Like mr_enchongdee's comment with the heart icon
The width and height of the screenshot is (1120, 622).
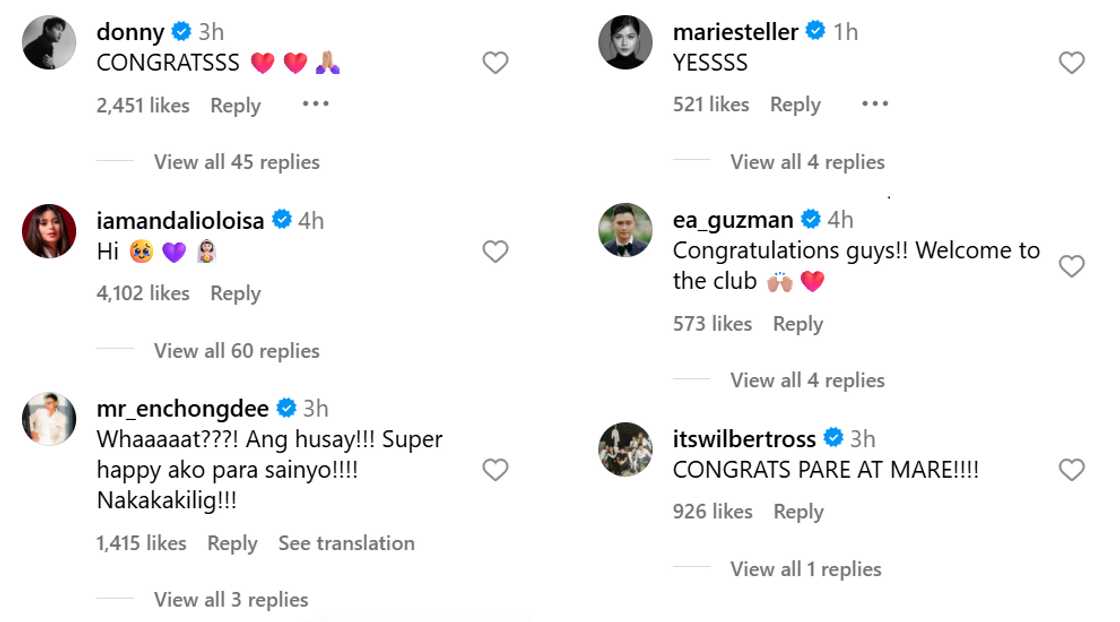point(495,469)
